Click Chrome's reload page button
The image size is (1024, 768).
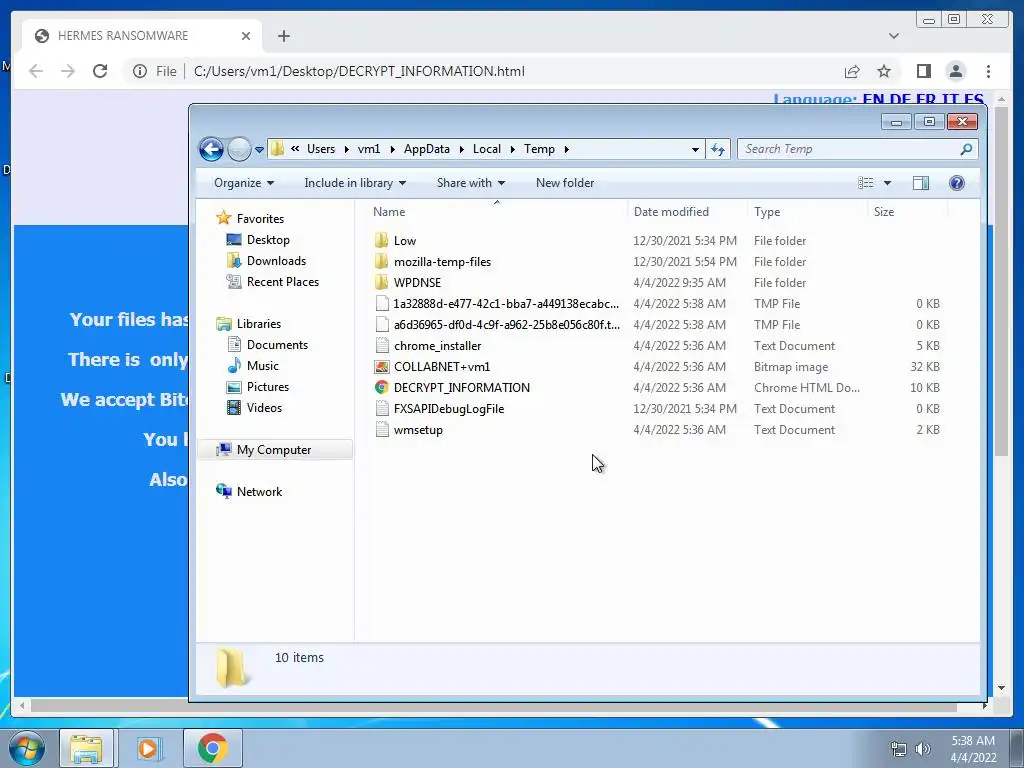coord(100,71)
